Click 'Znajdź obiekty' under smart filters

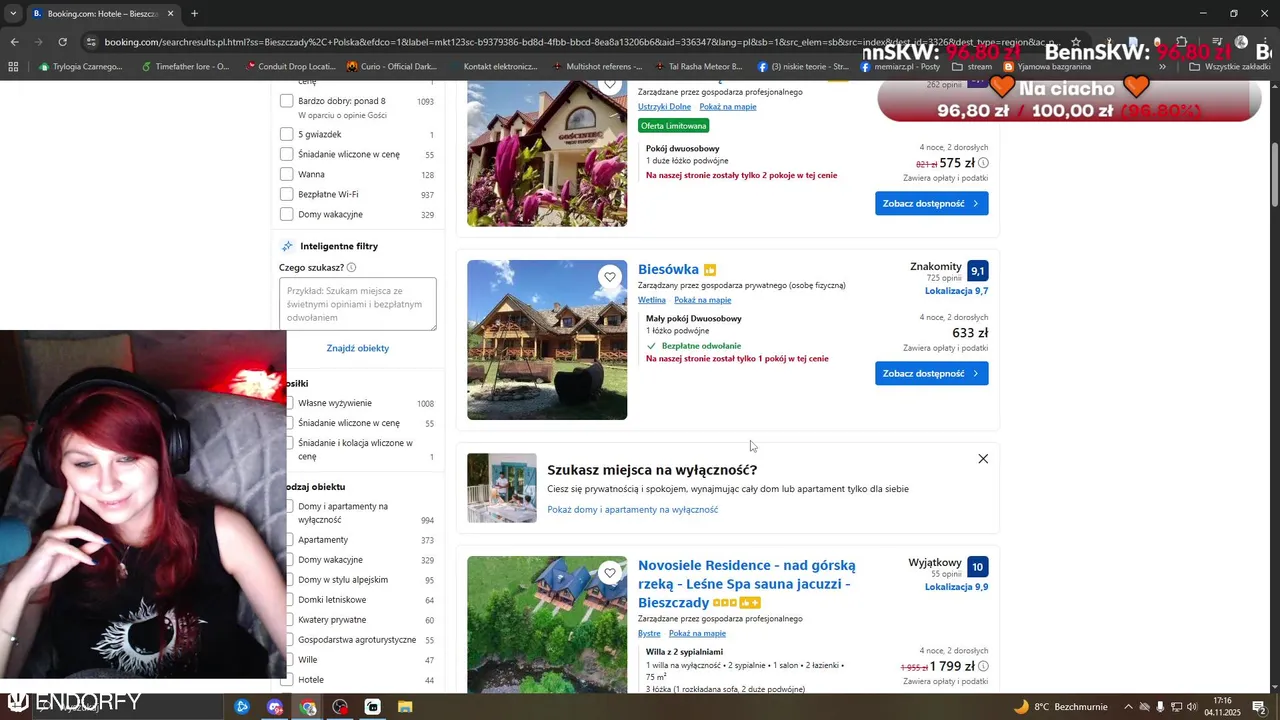click(x=357, y=348)
